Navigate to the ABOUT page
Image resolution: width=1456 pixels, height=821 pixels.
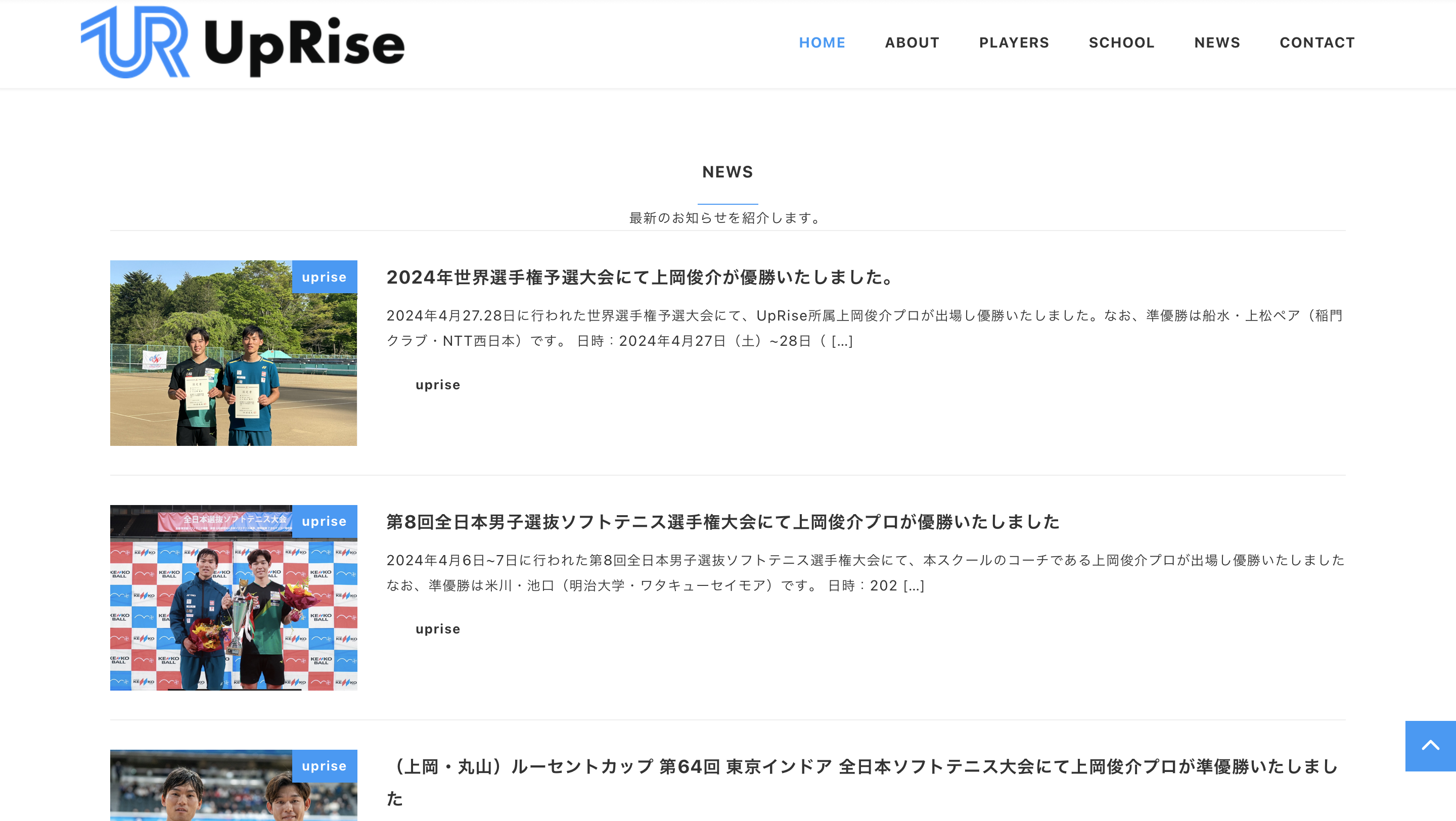(x=912, y=42)
